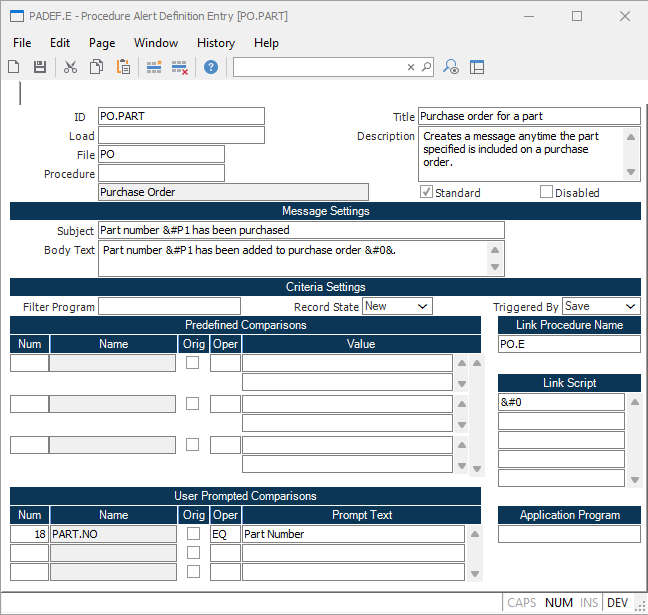Expand the Triggered By dropdown
The height and width of the screenshot is (615, 648).
600,306
